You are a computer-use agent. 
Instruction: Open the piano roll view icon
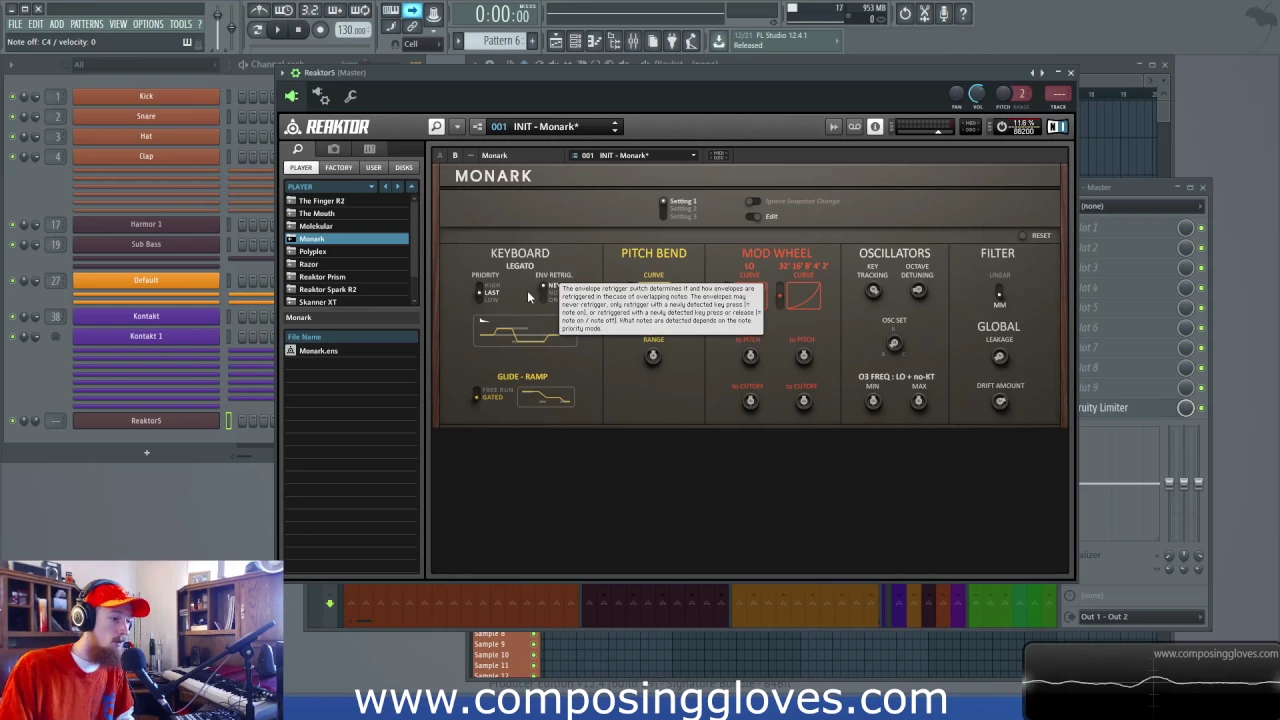coord(594,41)
